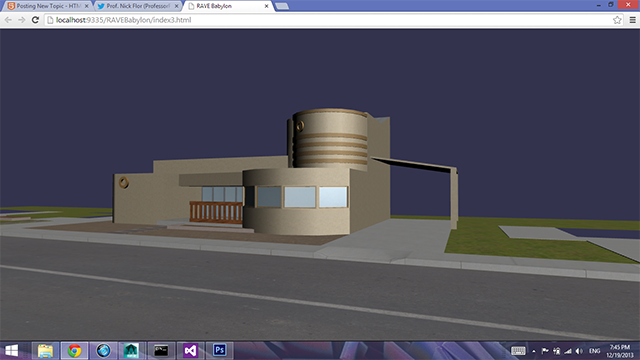Open a new tab with the new-tab button
Viewport: 640px width, 360px height.
(282, 6)
